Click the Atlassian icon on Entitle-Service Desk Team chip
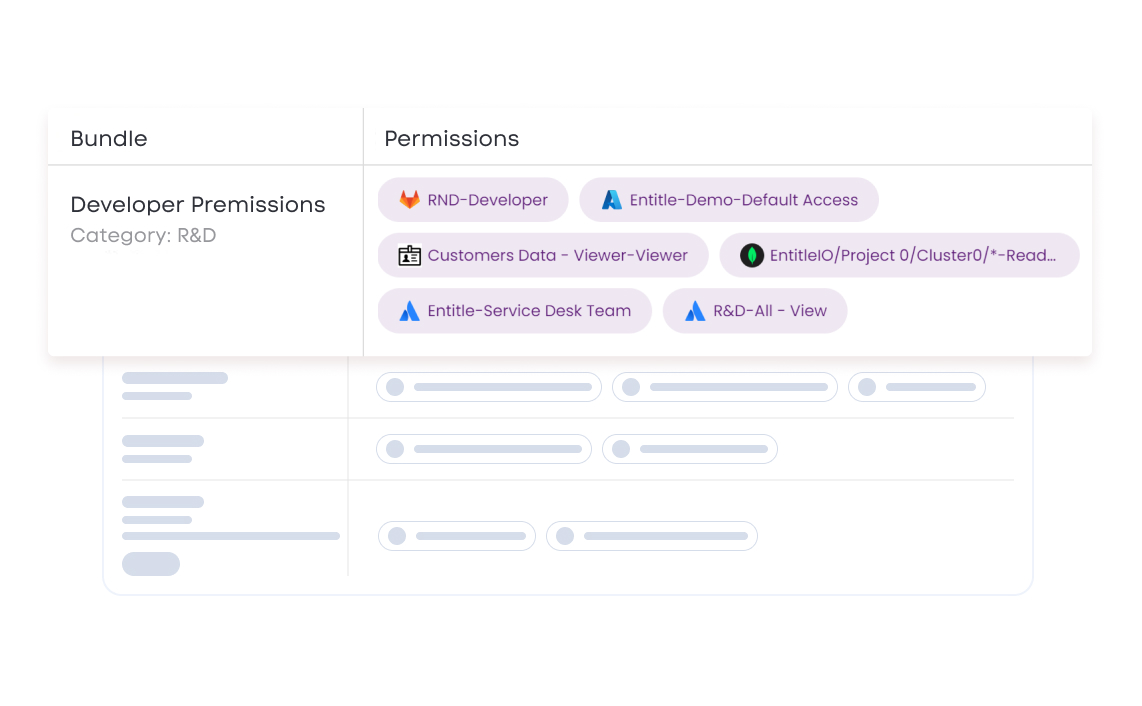 click(x=409, y=311)
